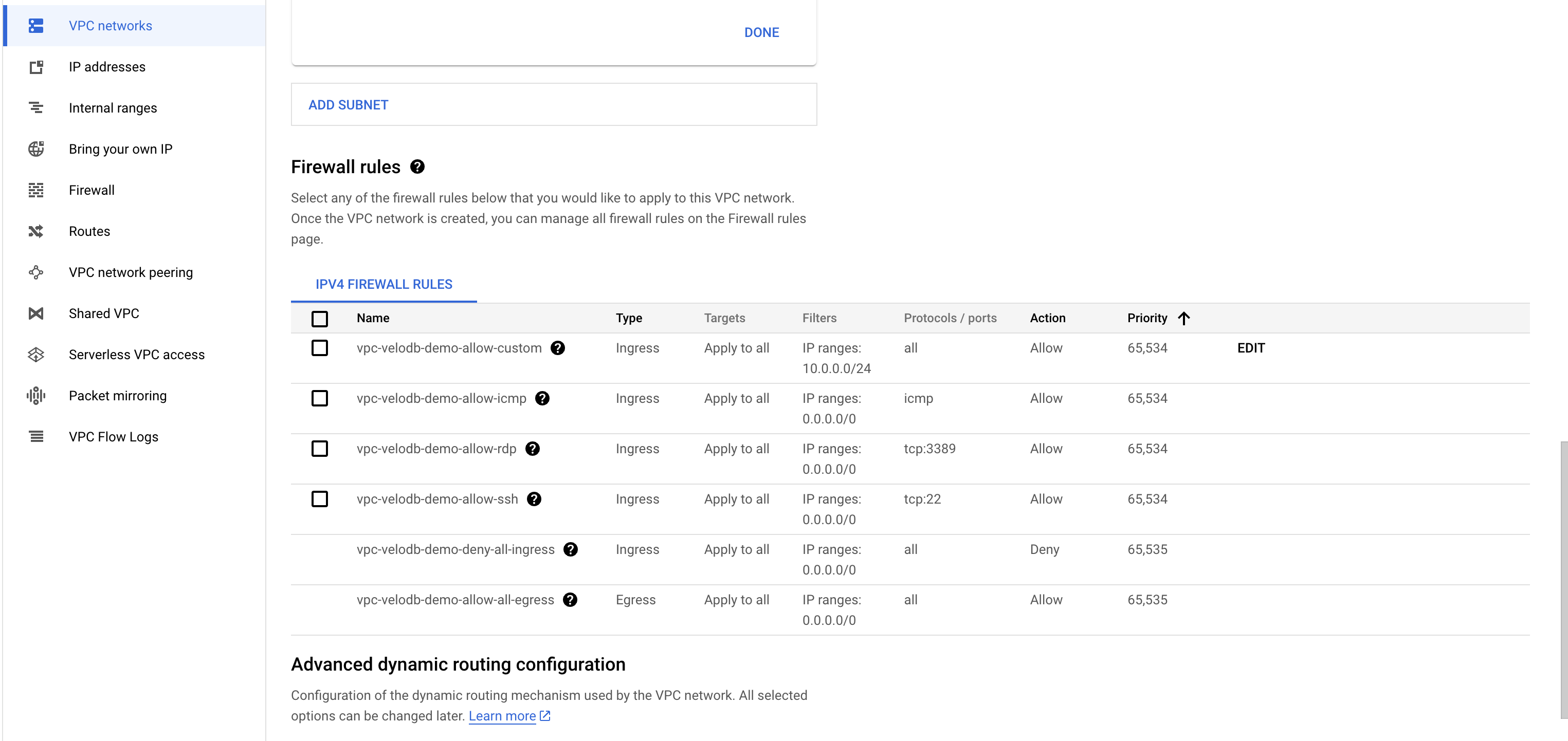This screenshot has width=1568, height=741.
Task: Click the ADD SUBNET button
Action: point(348,105)
